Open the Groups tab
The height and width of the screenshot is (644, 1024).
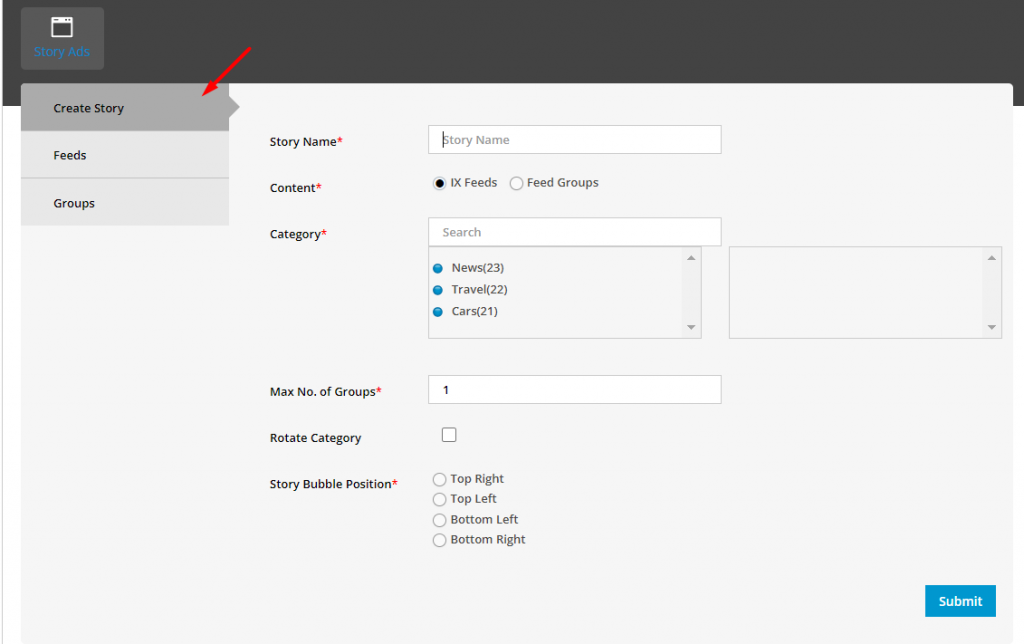(125, 203)
